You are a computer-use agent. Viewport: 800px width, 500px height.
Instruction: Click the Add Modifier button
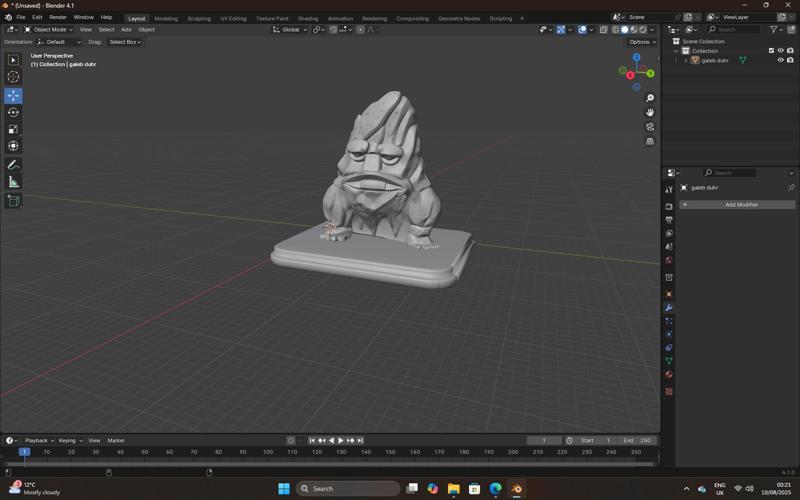coord(738,204)
